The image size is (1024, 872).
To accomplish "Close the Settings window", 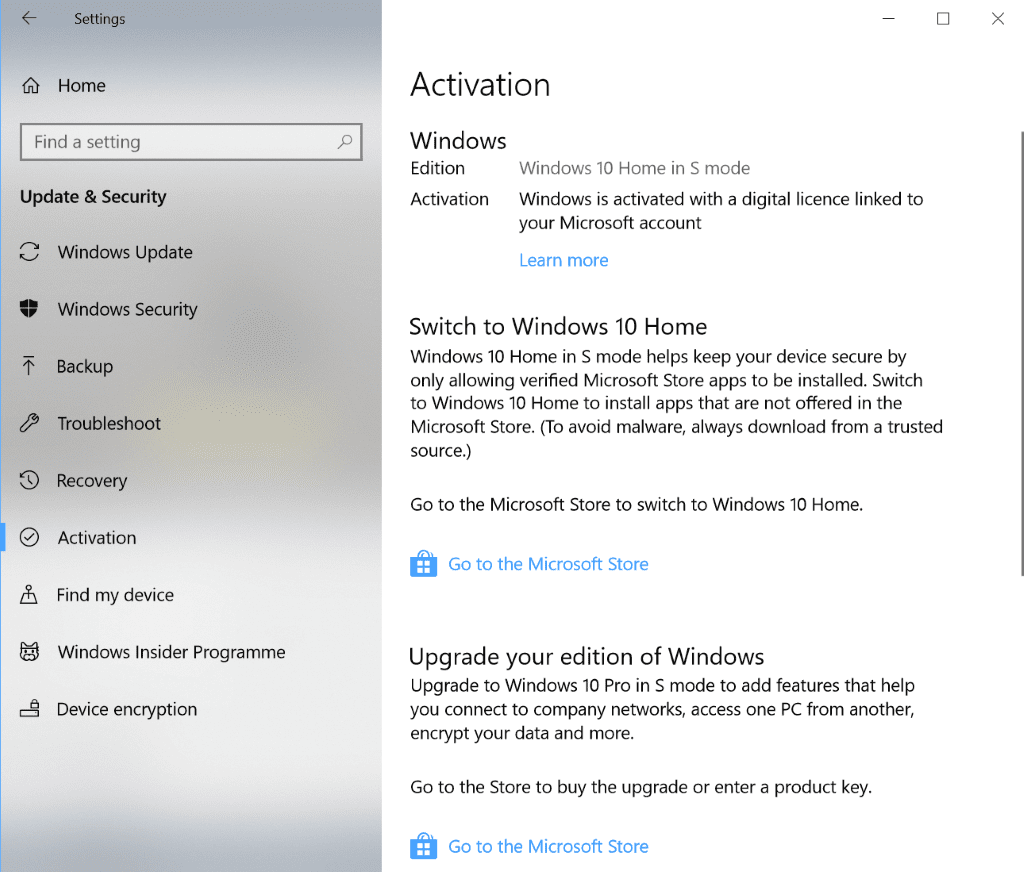I will pos(997,18).
